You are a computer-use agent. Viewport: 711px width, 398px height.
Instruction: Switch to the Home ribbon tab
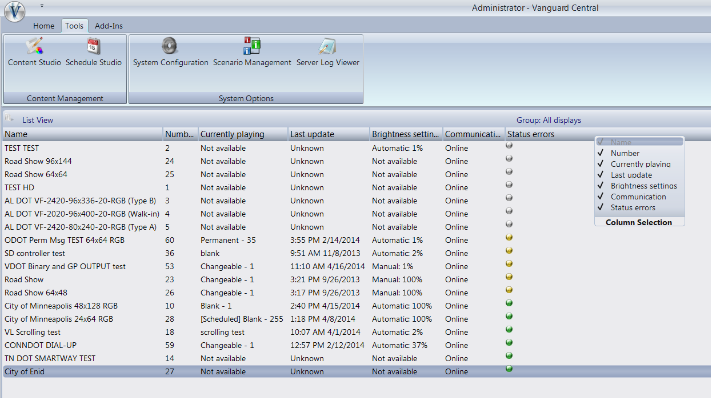44,26
